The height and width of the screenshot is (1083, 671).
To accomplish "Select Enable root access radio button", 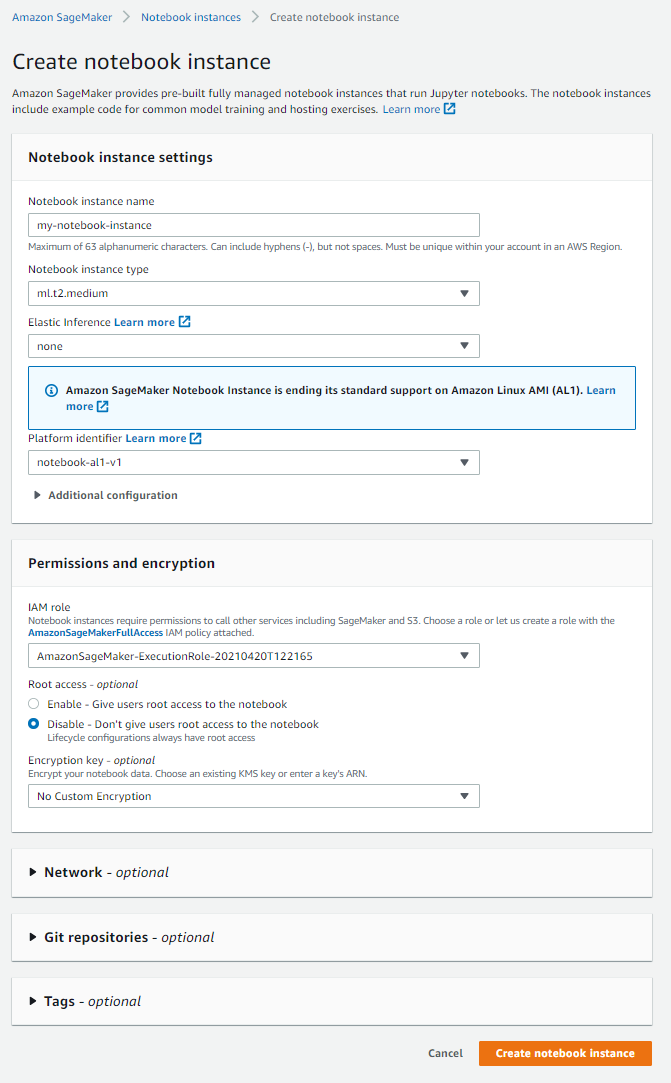I will (x=34, y=704).
